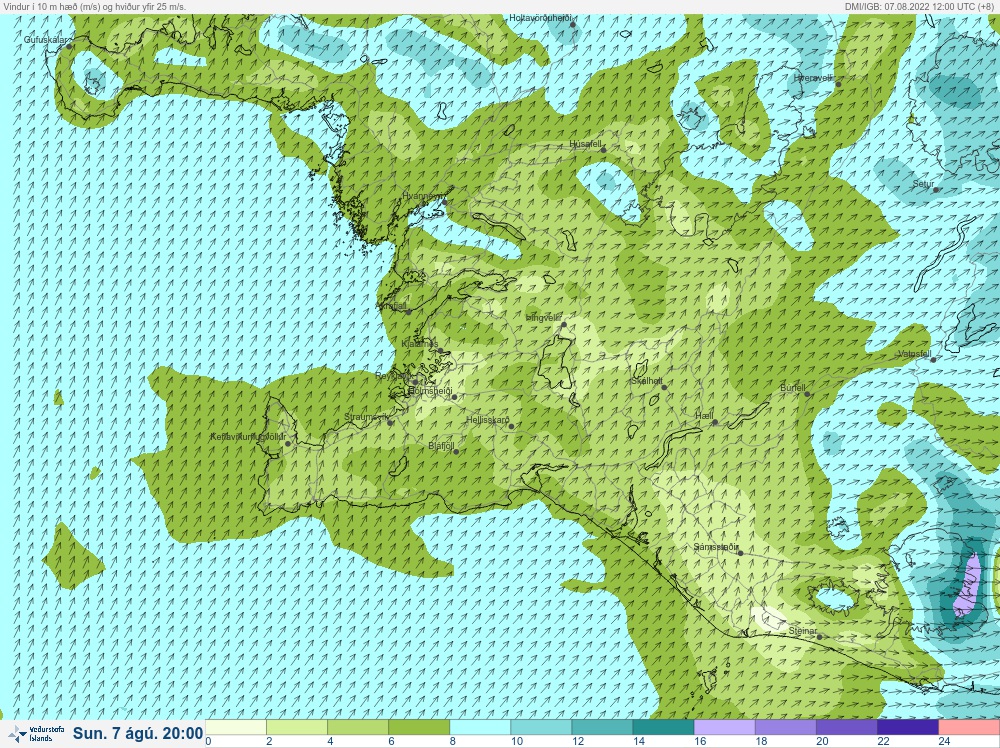Click the 10–12 m/s turquoise legend swatch

pyautogui.click(x=541, y=728)
